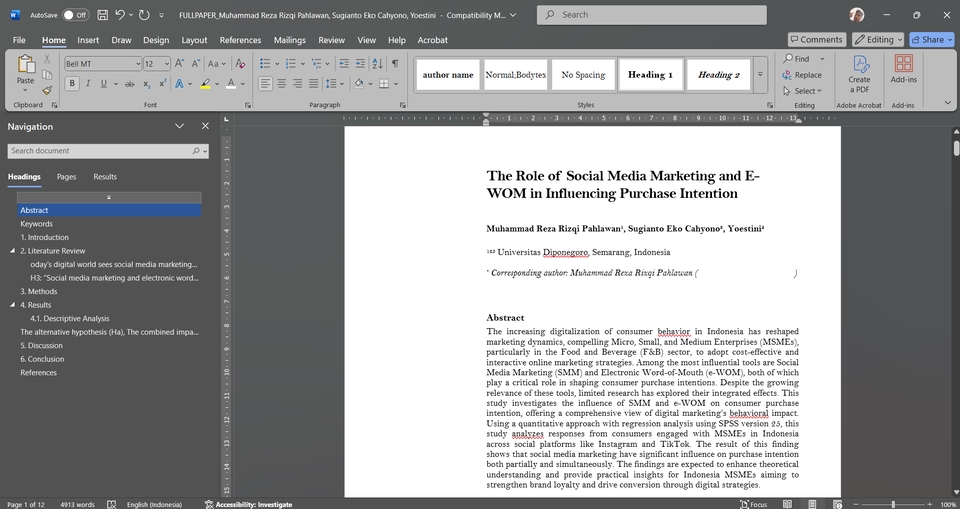Click the Cut scissors icon
The height and width of the screenshot is (509, 960).
tap(47, 59)
